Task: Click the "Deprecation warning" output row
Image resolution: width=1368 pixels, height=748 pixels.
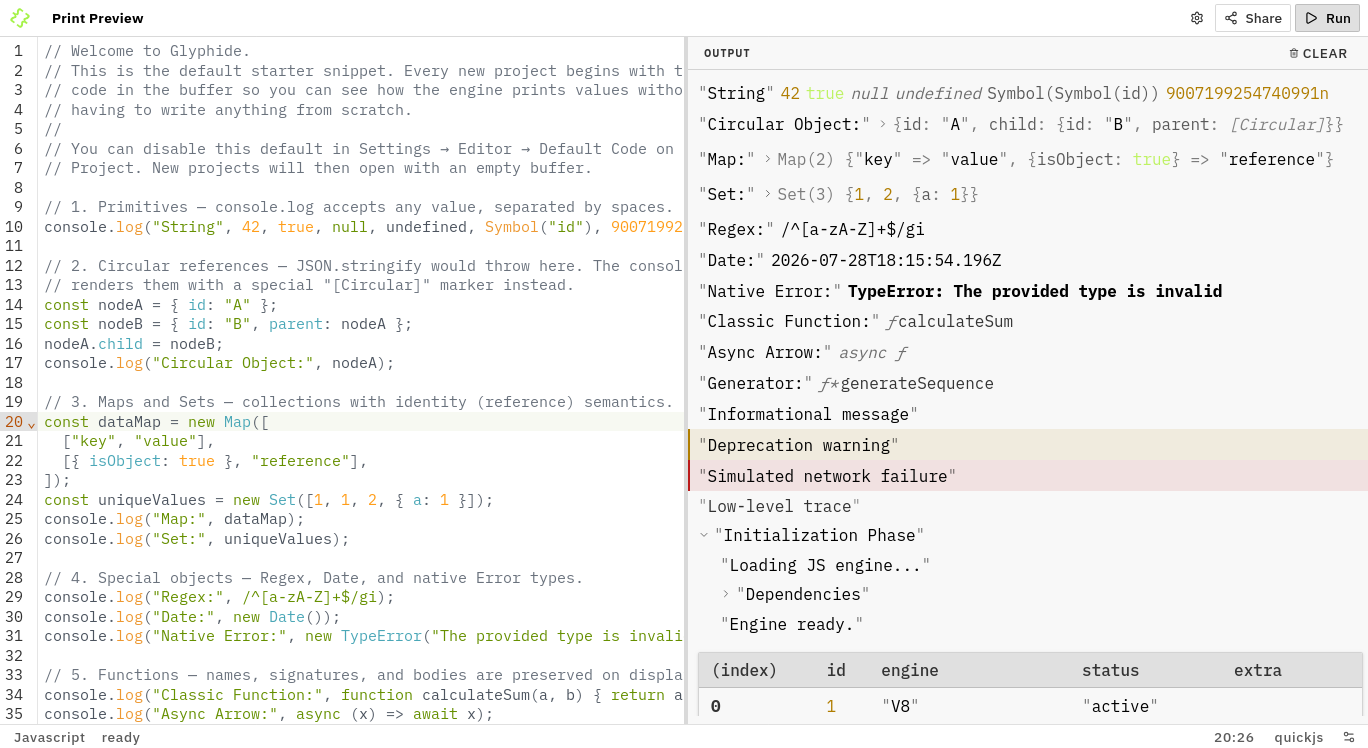Action: (1028, 445)
